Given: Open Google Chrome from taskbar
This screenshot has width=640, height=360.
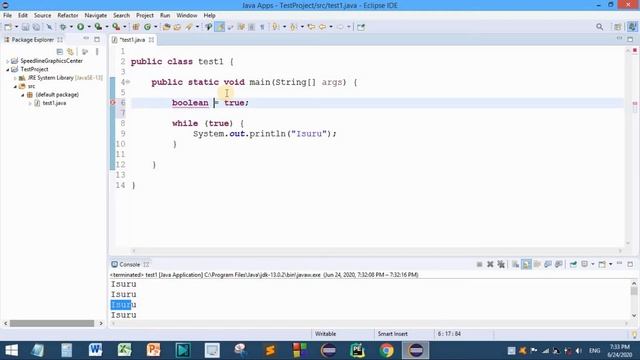Looking at the screenshot, I should (x=387, y=350).
